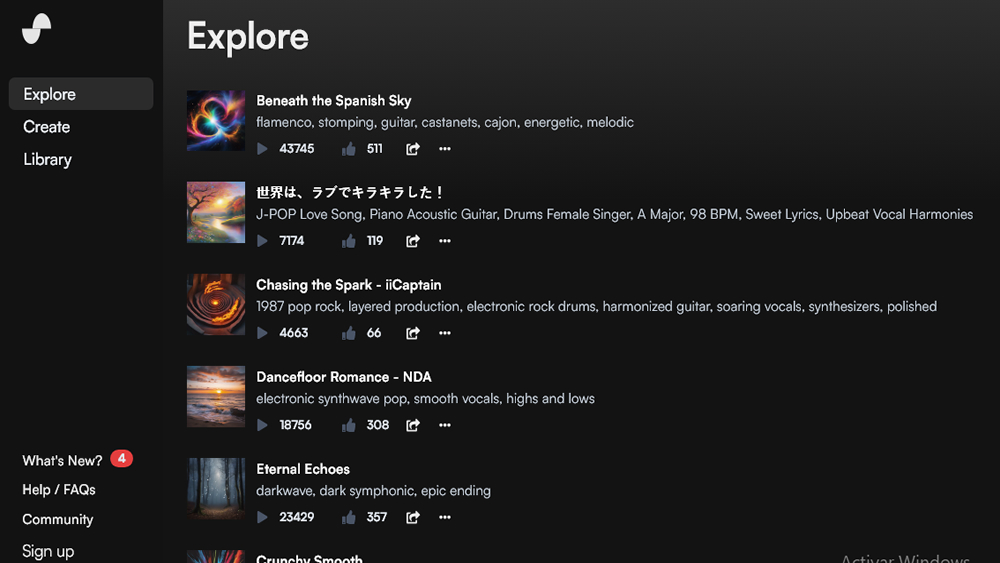1000x563 pixels.
Task: Open more options for Dancefloor Romance - NDA
Action: (x=445, y=425)
